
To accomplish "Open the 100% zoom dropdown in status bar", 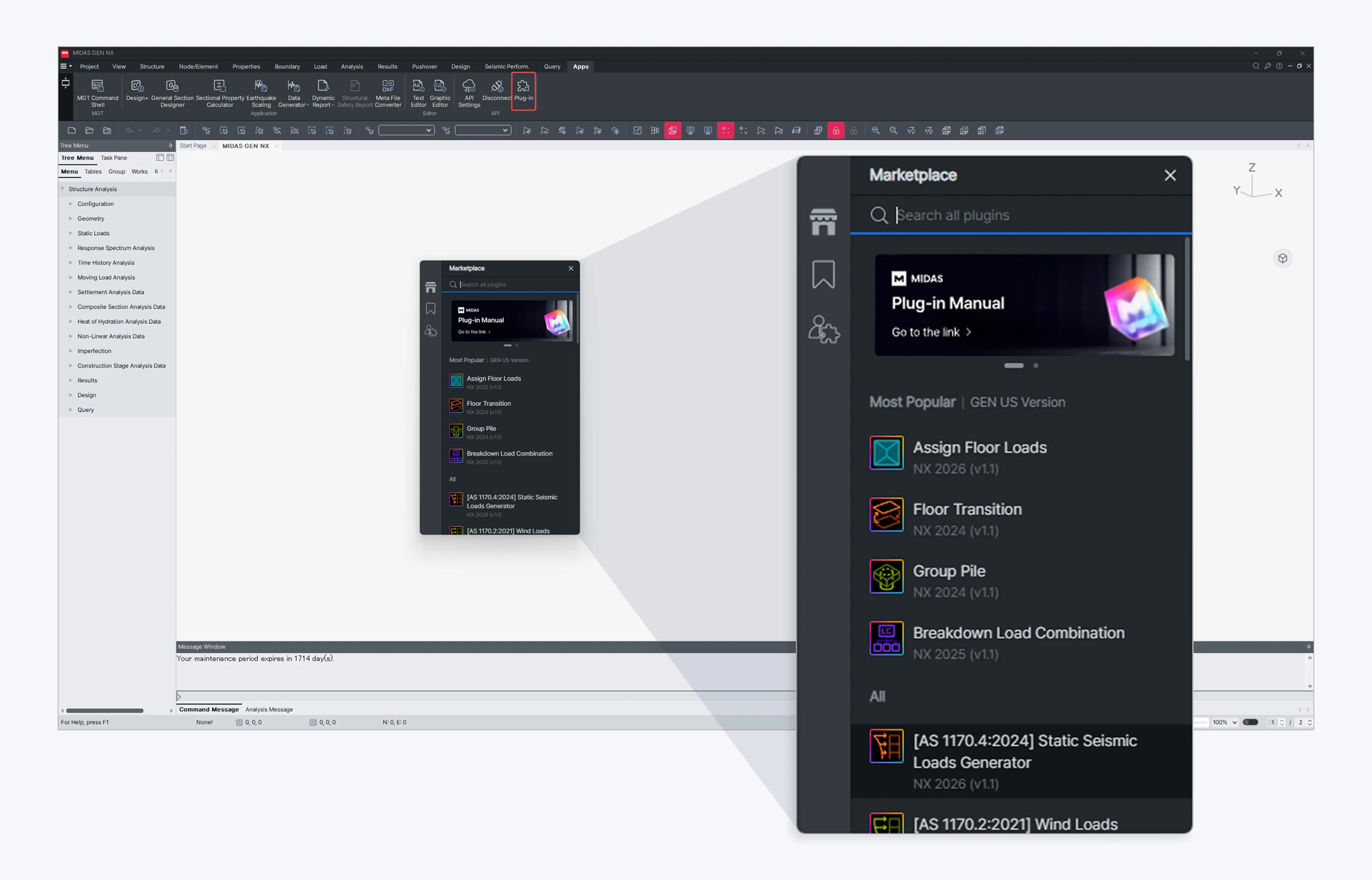I will tap(1224, 722).
